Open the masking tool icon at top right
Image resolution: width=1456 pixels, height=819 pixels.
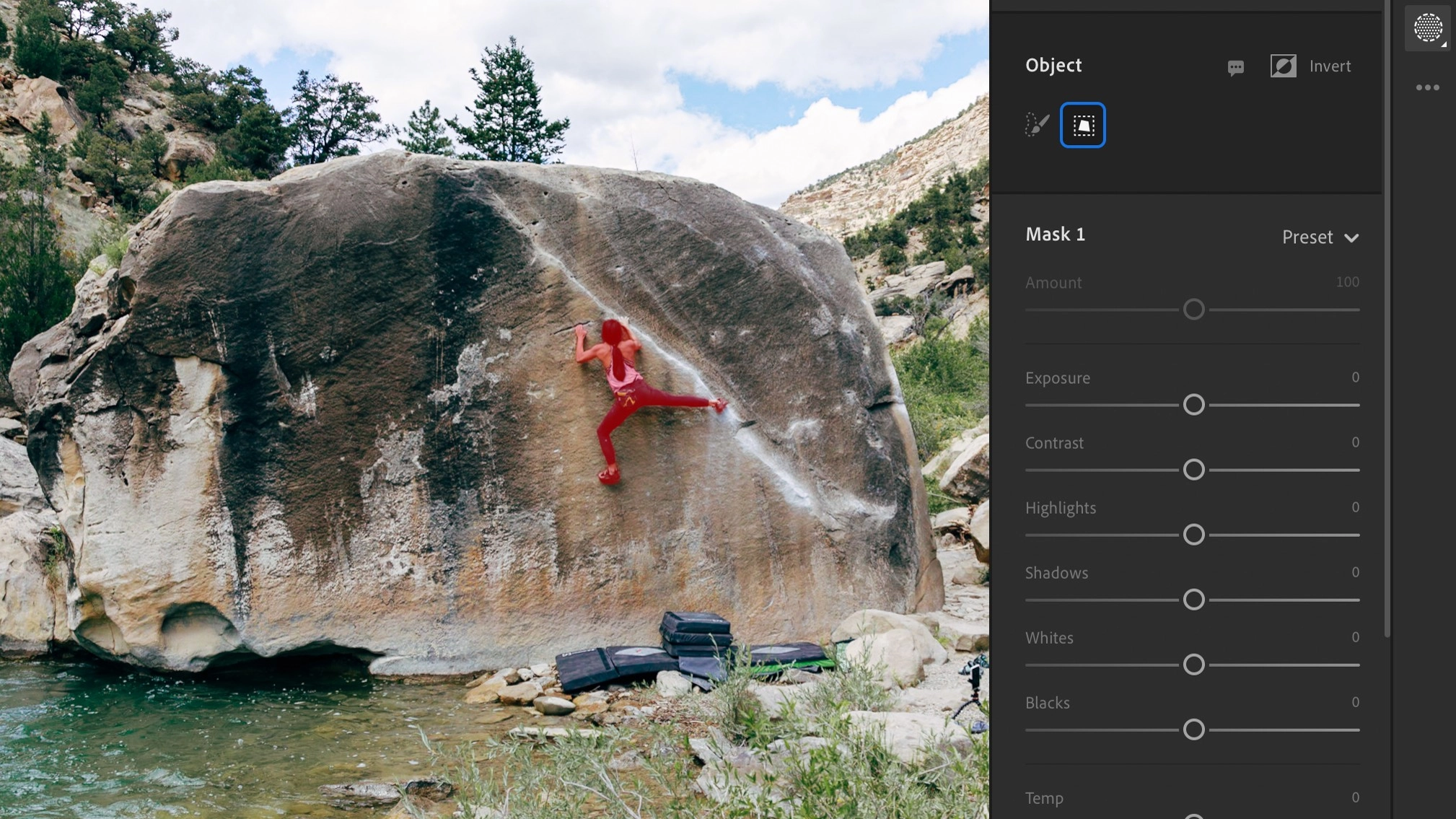1428,28
